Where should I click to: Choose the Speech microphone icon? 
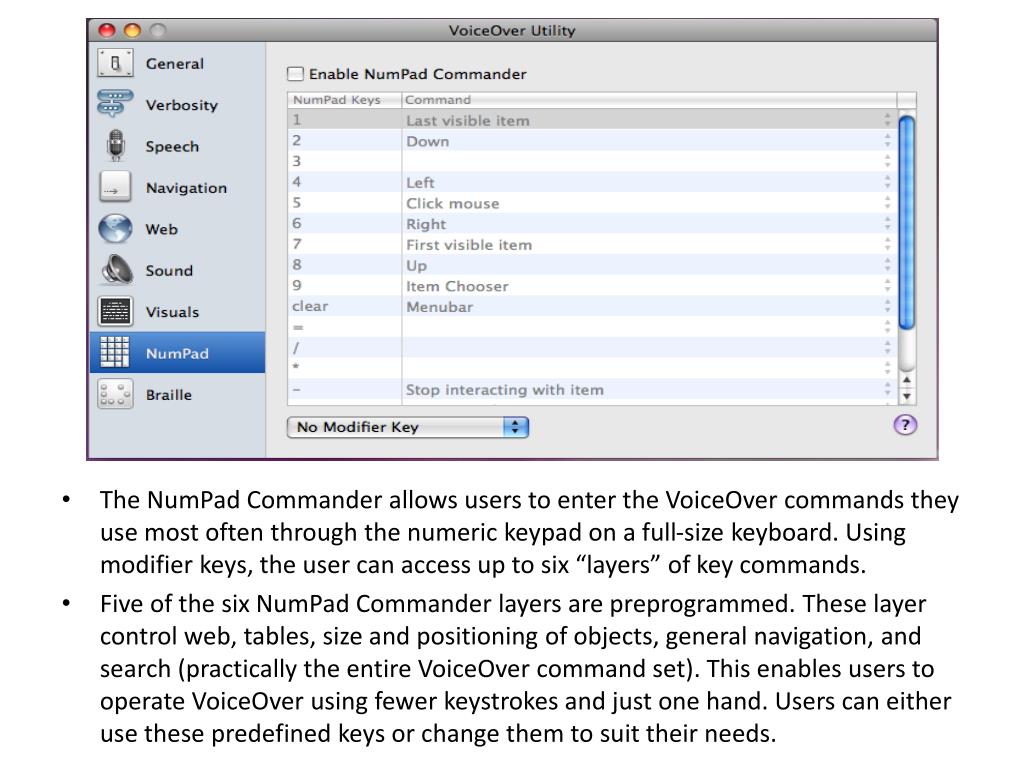116,145
